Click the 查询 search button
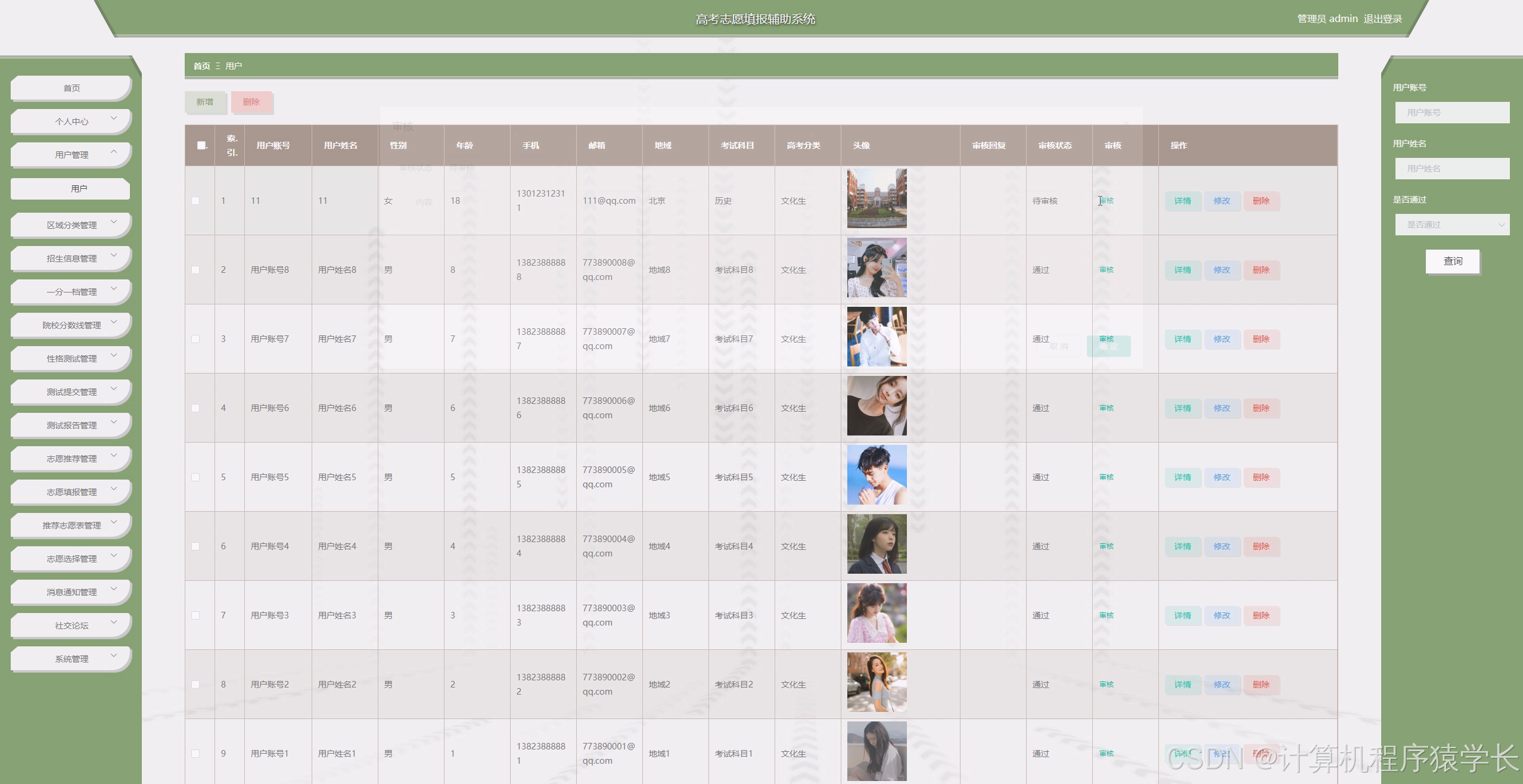1523x784 pixels. tap(1452, 261)
